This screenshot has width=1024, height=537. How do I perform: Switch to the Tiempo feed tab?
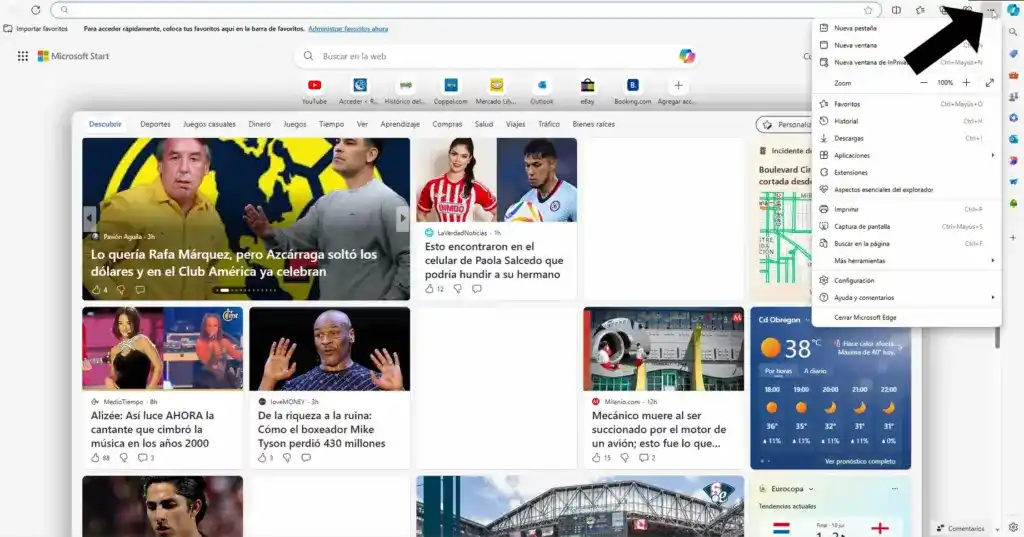331,124
